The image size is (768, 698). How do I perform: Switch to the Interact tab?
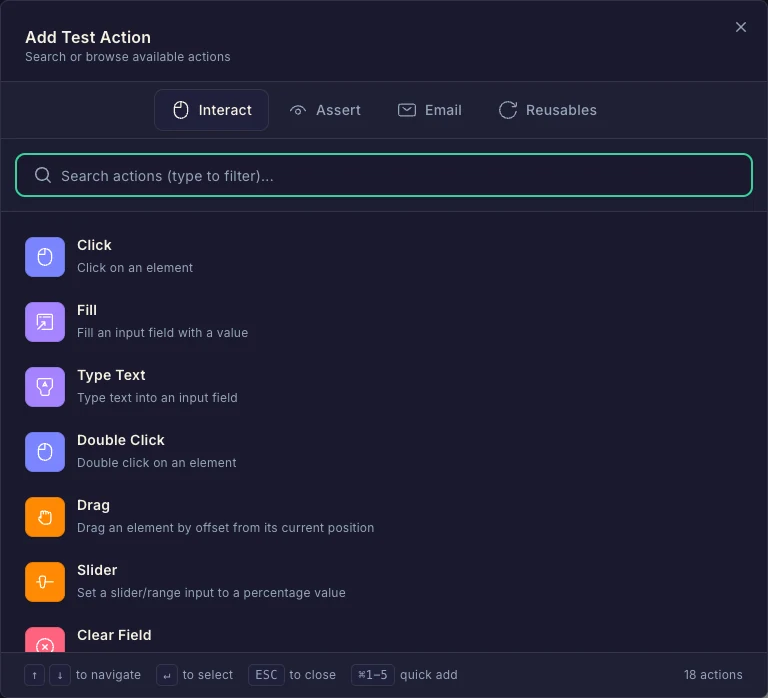click(x=211, y=110)
